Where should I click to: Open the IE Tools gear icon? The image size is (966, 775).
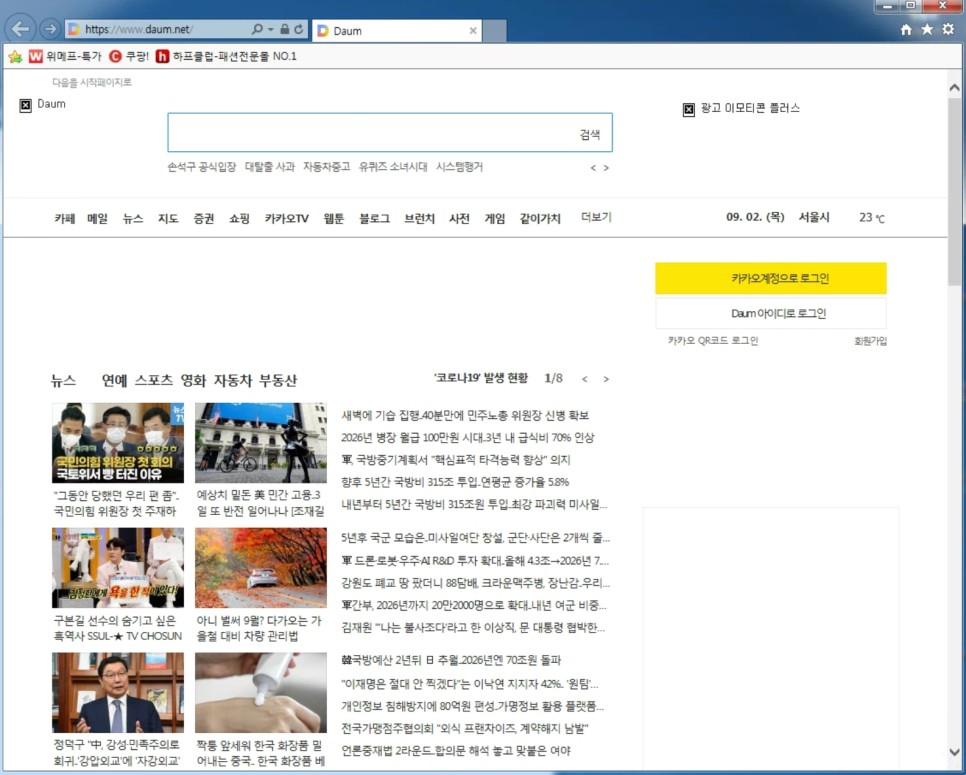948,31
